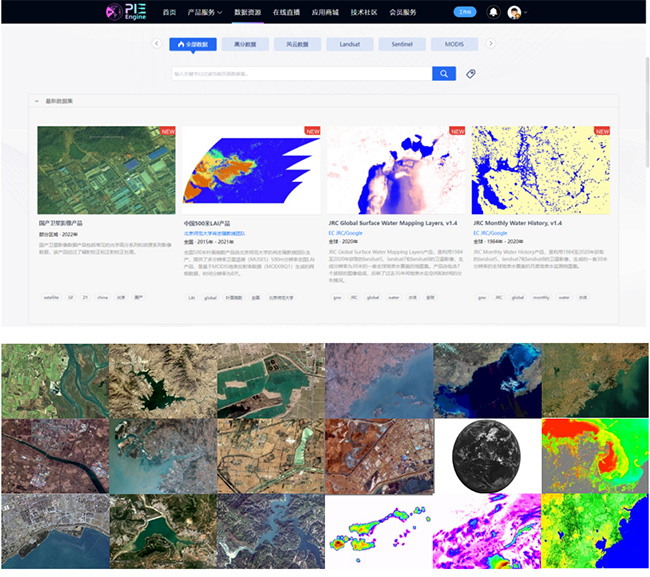This screenshot has height=577, width=650.
Task: Select the MODIS category tab
Action: (x=454, y=44)
